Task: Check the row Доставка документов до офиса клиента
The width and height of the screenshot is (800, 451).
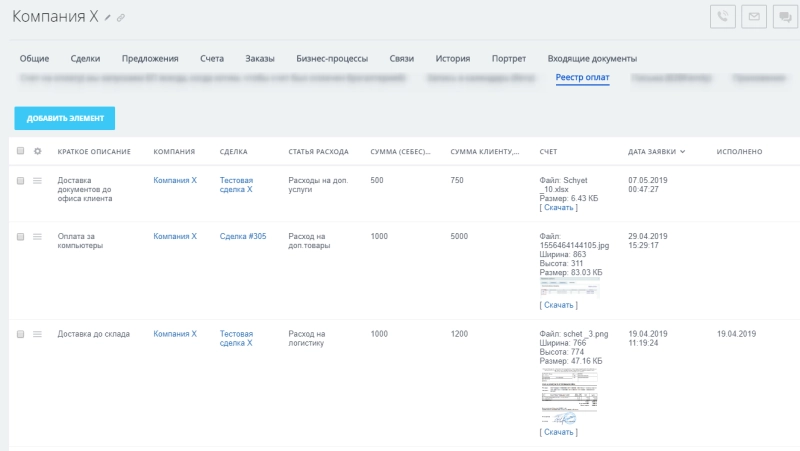Action: [x=20, y=181]
